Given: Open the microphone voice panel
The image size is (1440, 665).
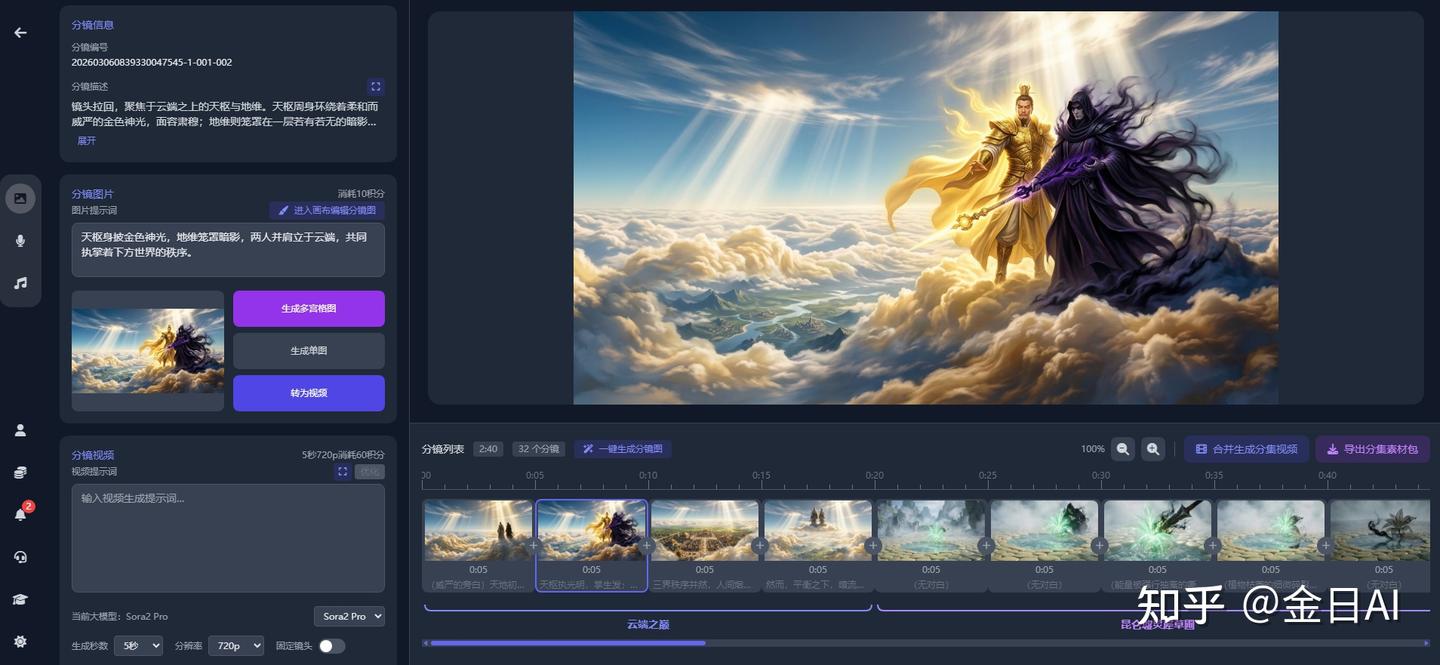Looking at the screenshot, I should tap(20, 240).
